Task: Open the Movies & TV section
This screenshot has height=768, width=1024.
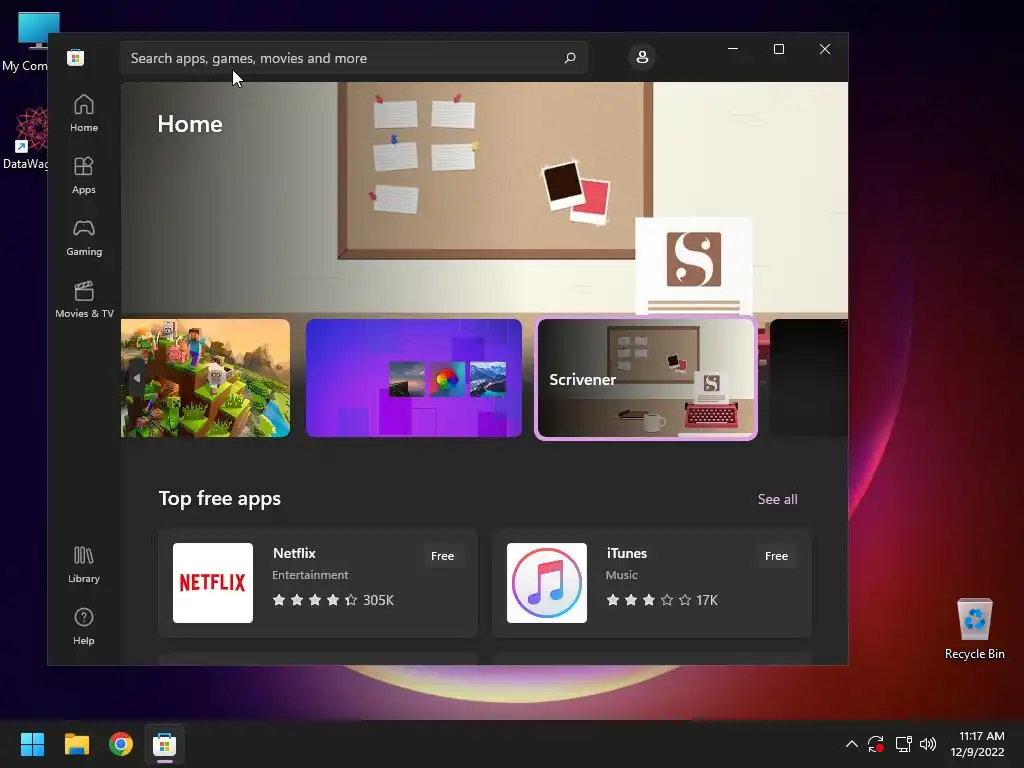Action: (84, 299)
